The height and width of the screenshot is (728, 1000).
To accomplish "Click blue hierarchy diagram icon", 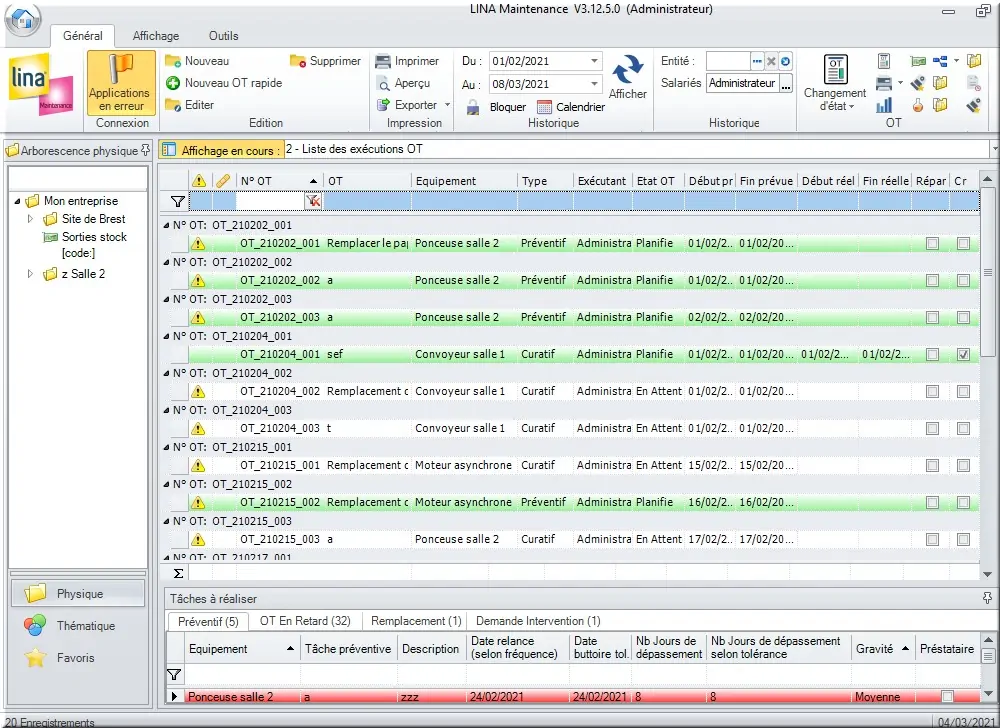I will [940, 61].
